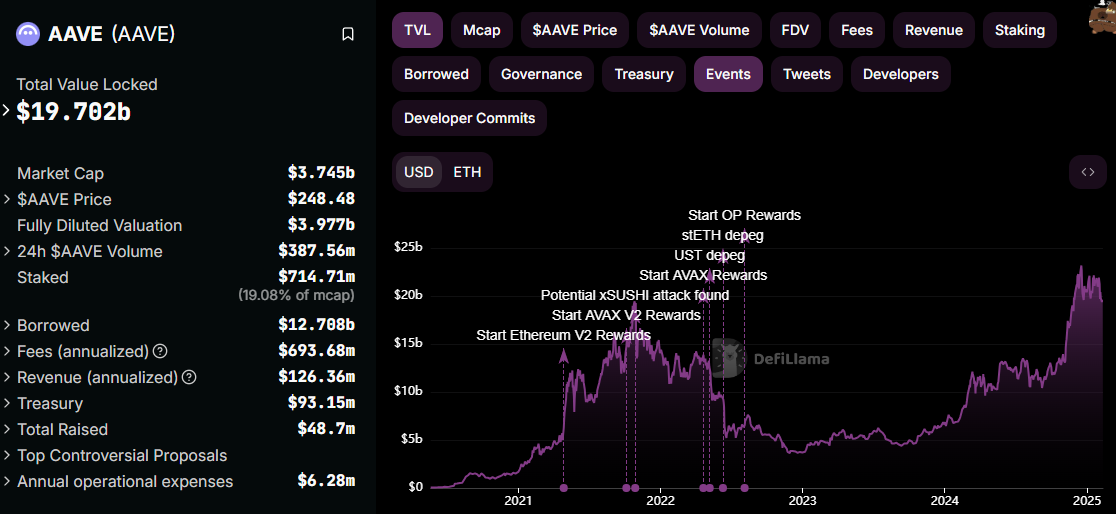The width and height of the screenshot is (1116, 514).
Task: Click the $25b y-axis label
Action: (408, 248)
